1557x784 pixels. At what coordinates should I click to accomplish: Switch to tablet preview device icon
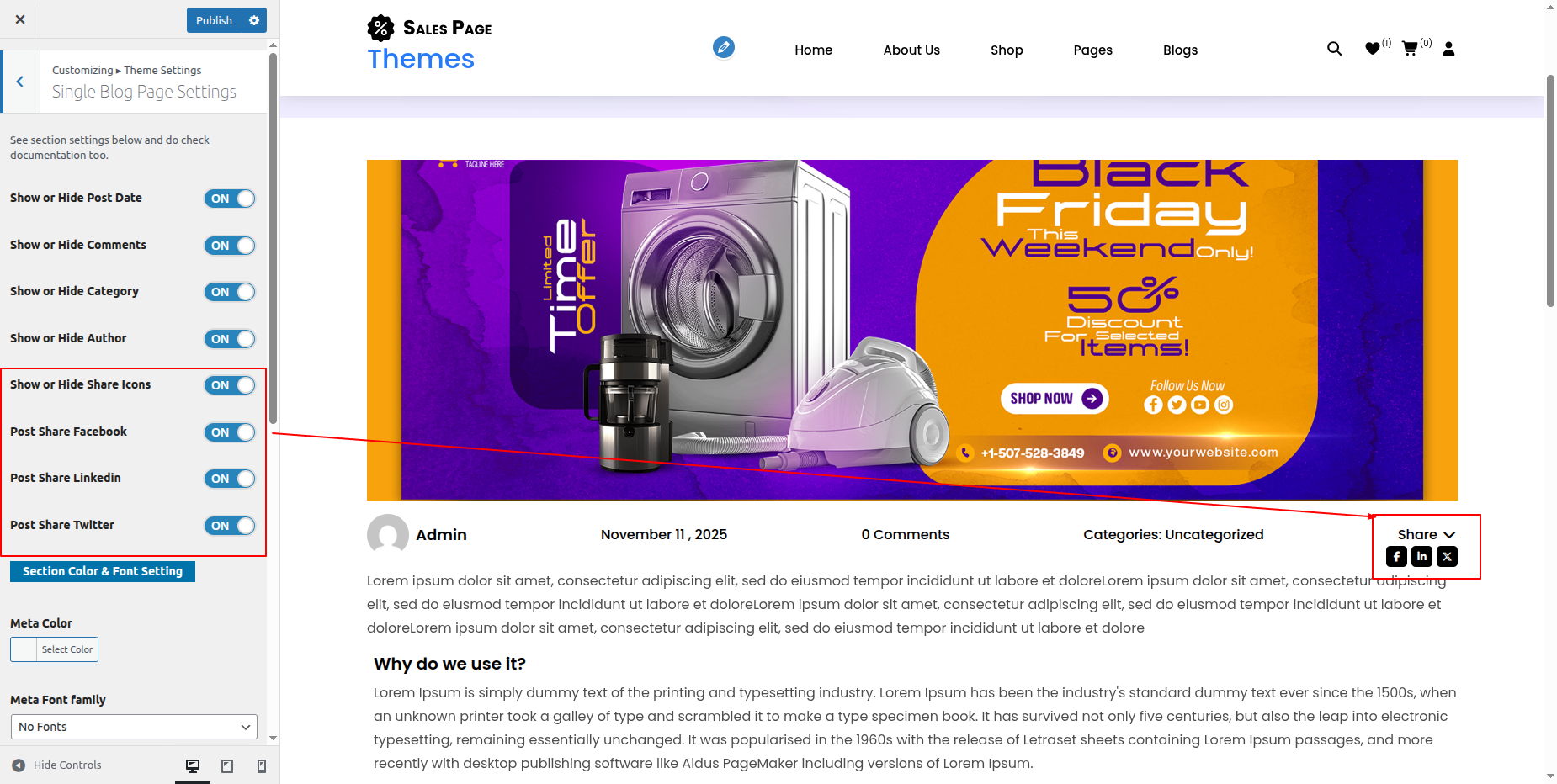[227, 765]
